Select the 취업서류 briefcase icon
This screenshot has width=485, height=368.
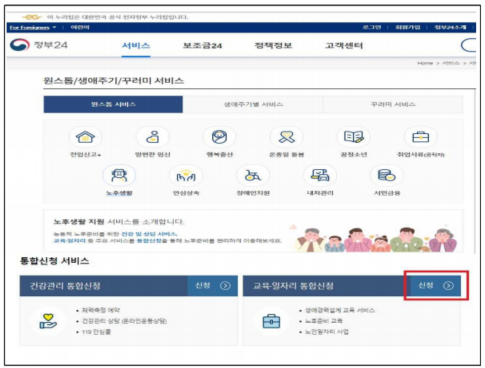(x=421, y=137)
